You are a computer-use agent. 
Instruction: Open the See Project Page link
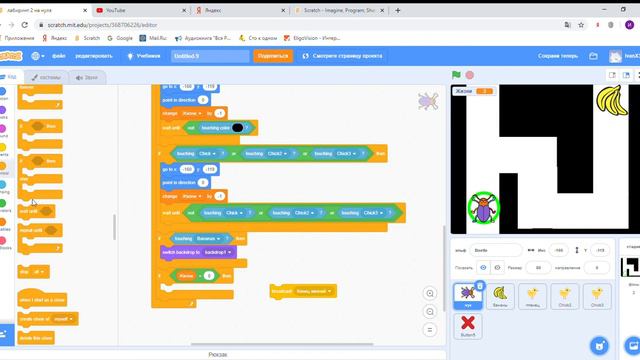point(342,56)
